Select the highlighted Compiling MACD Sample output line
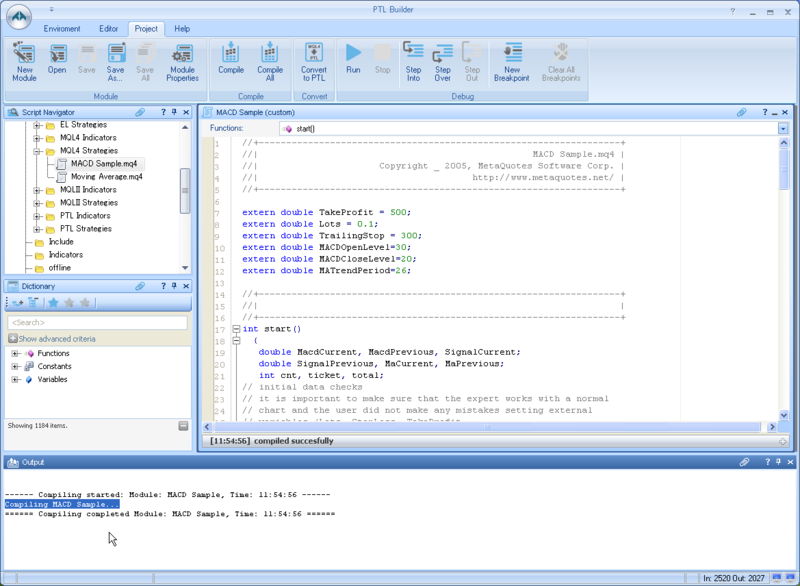 [x=62, y=504]
